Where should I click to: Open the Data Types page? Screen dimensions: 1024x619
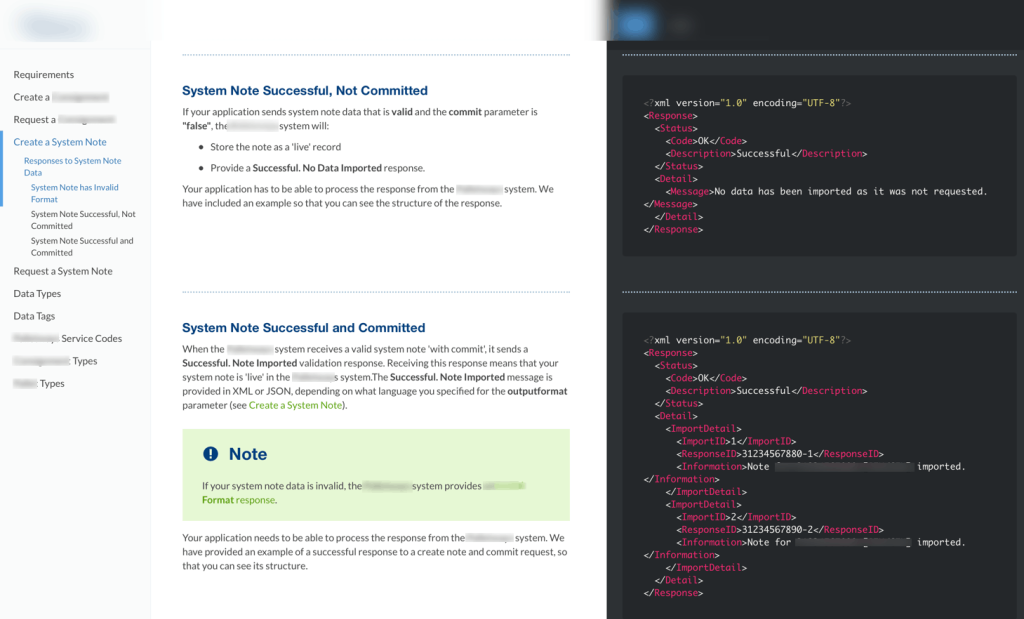click(37, 294)
